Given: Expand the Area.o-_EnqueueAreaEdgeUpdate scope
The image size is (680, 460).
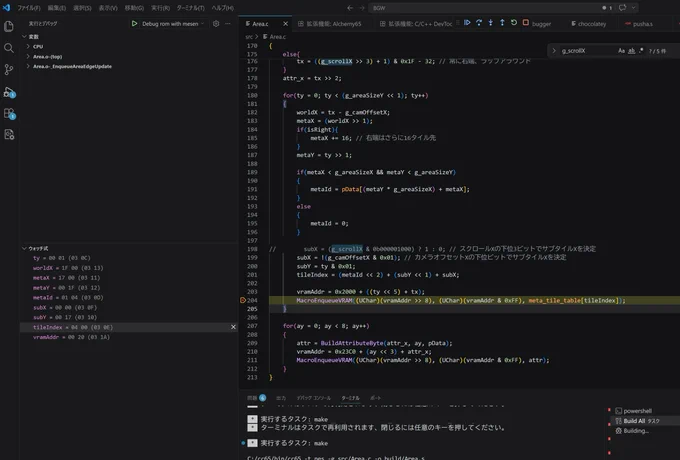Looking at the screenshot, I should point(28,66).
